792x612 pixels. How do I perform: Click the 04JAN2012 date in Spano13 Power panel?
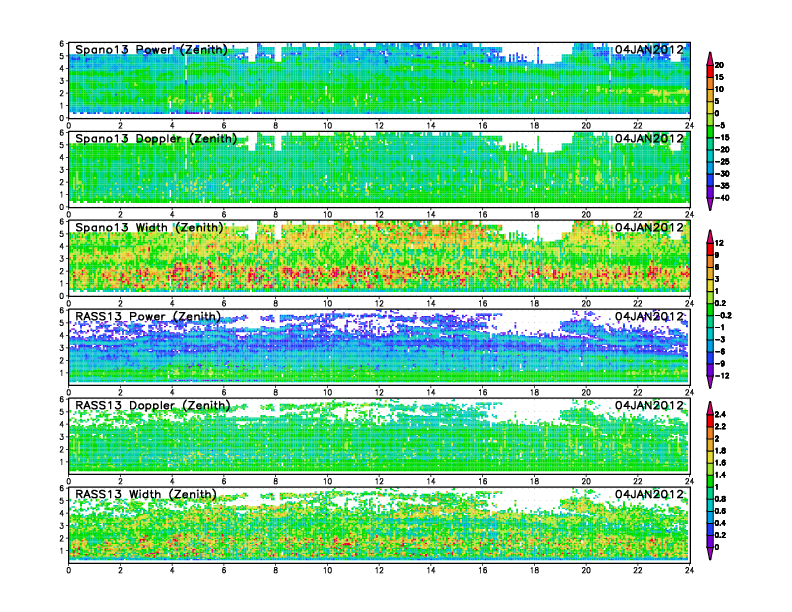pyautogui.click(x=649, y=49)
